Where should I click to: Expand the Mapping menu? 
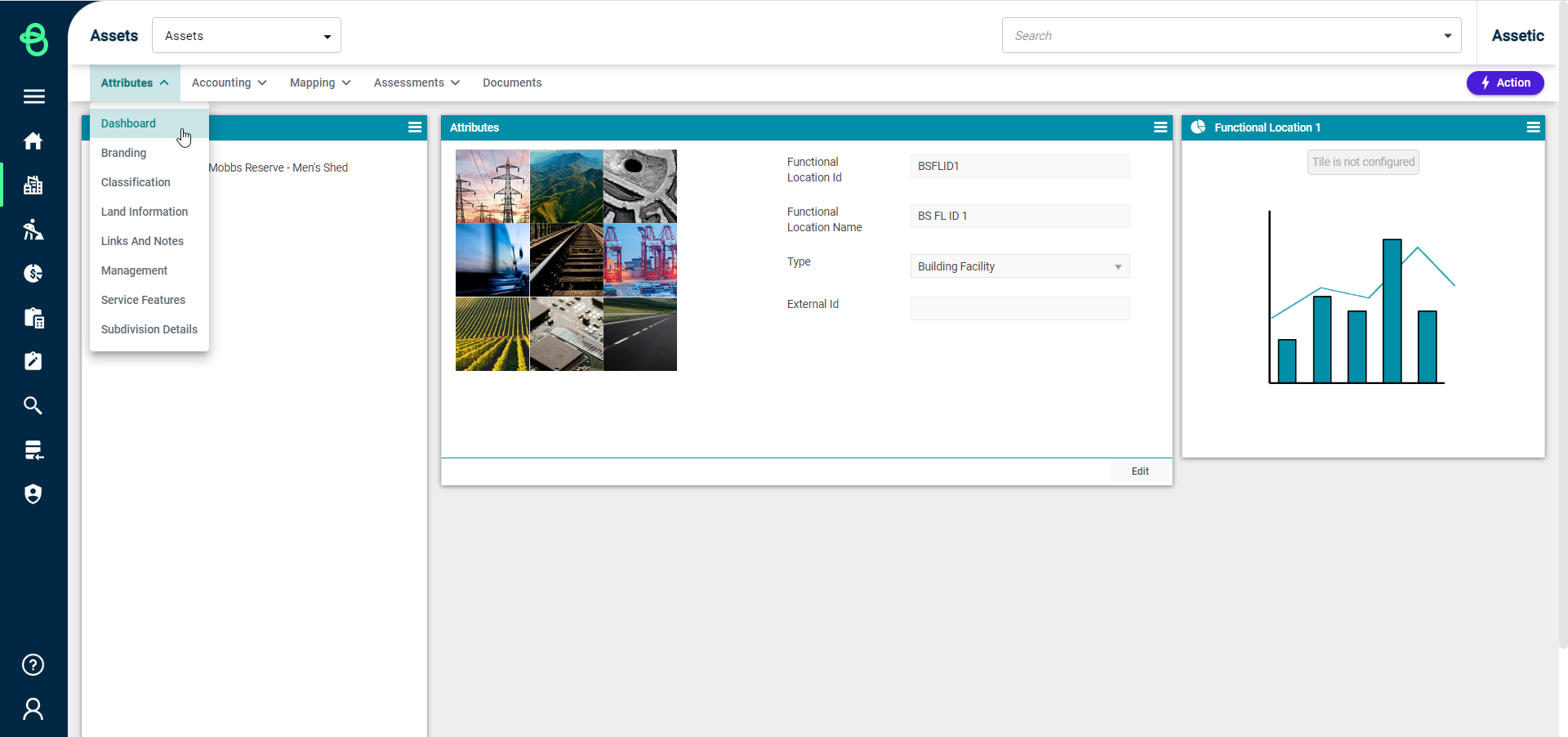click(x=320, y=83)
